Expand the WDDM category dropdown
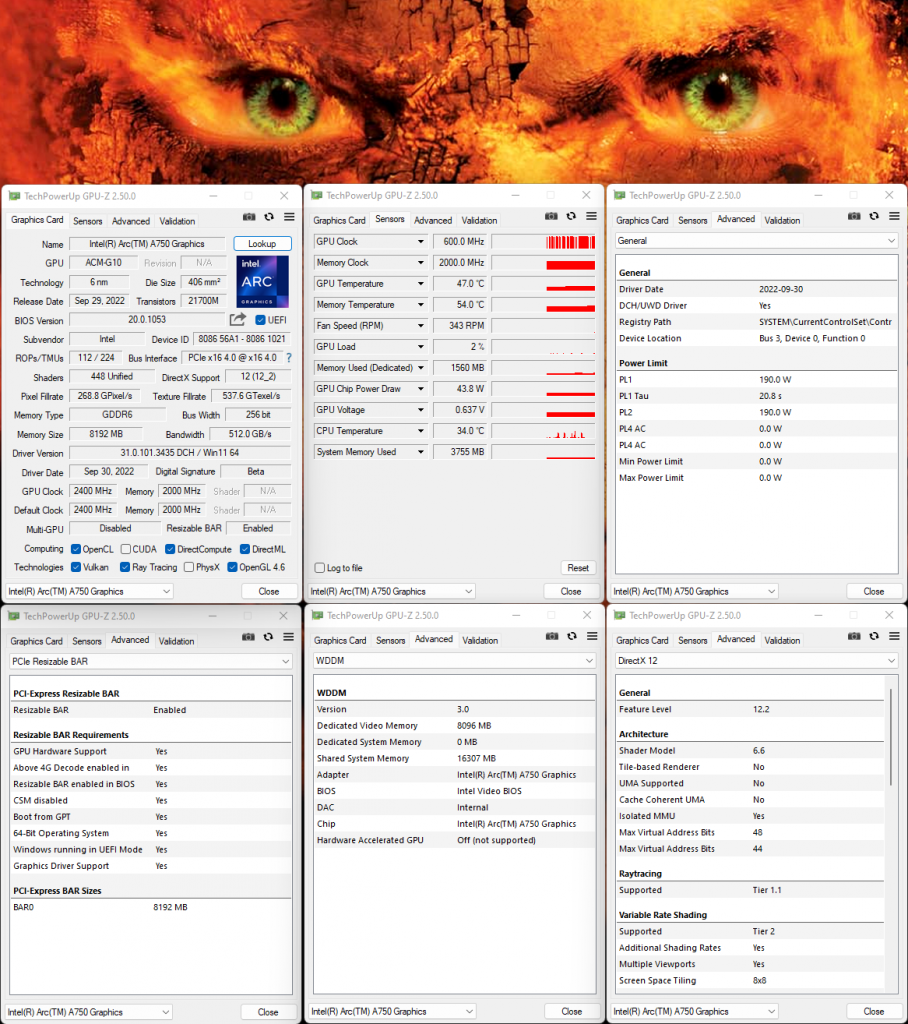The height and width of the screenshot is (1024, 908). tap(454, 661)
